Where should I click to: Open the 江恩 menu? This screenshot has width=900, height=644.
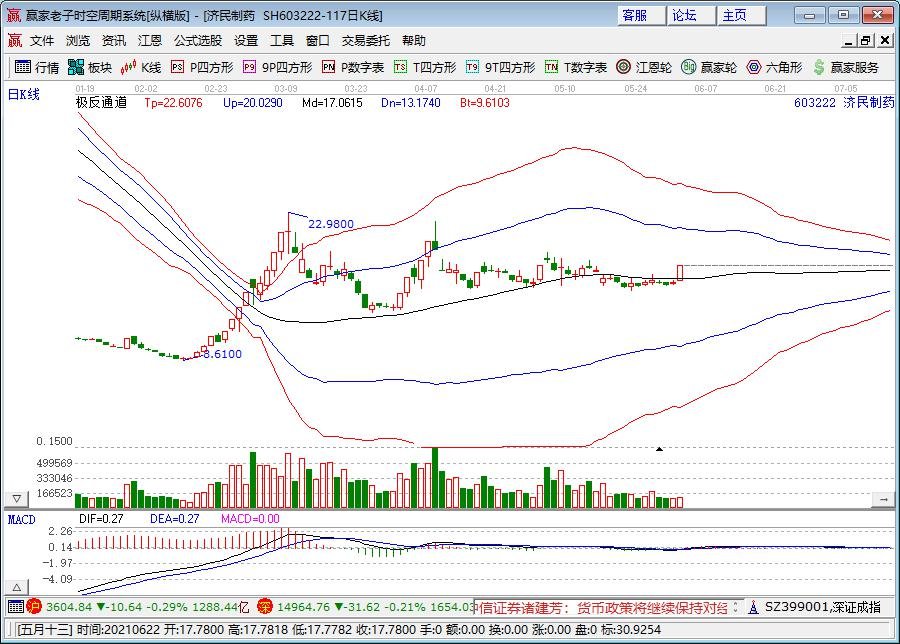(x=150, y=41)
